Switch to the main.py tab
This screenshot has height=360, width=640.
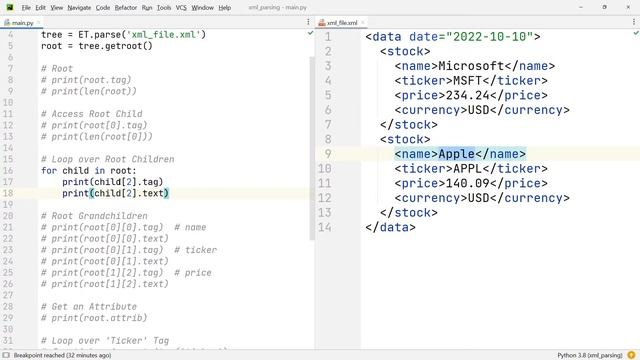[20, 23]
